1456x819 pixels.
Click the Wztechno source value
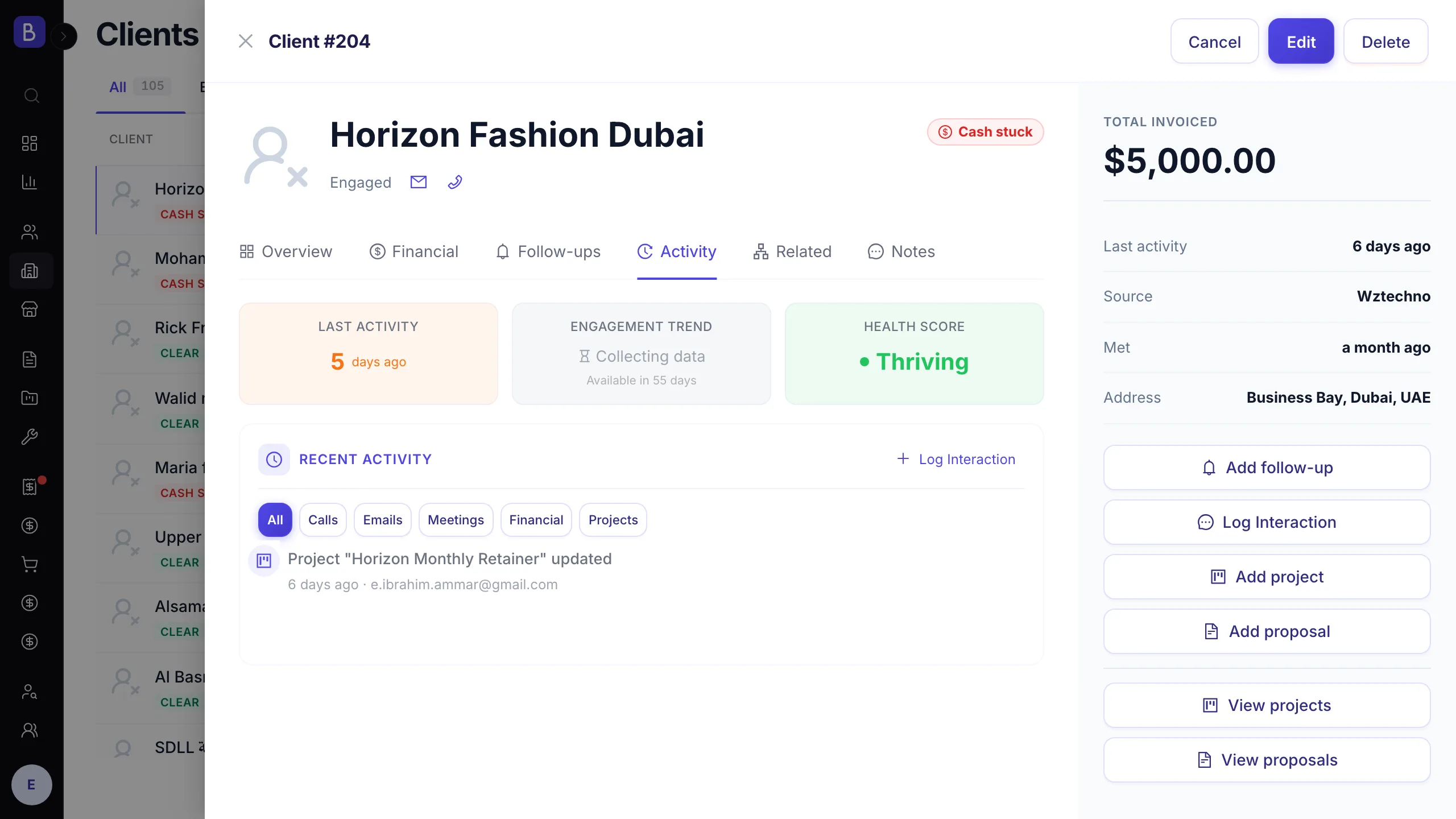pos(1393,296)
